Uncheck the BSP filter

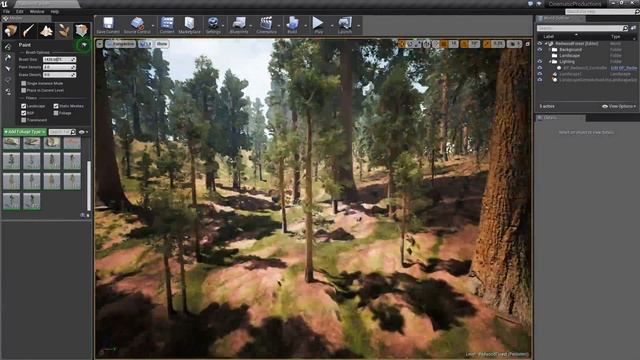[24, 113]
